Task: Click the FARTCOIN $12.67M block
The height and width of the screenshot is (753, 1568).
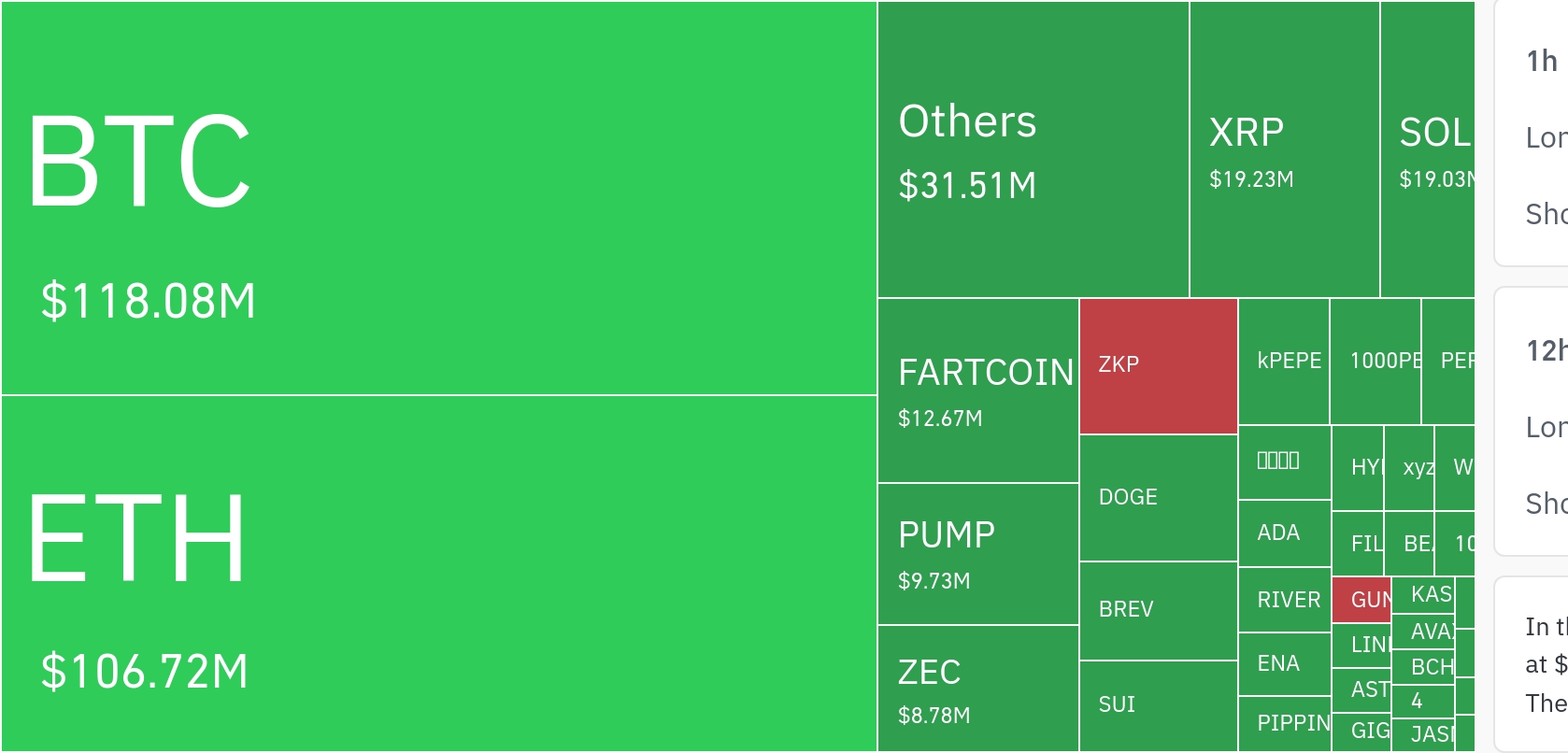Action: click(978, 391)
